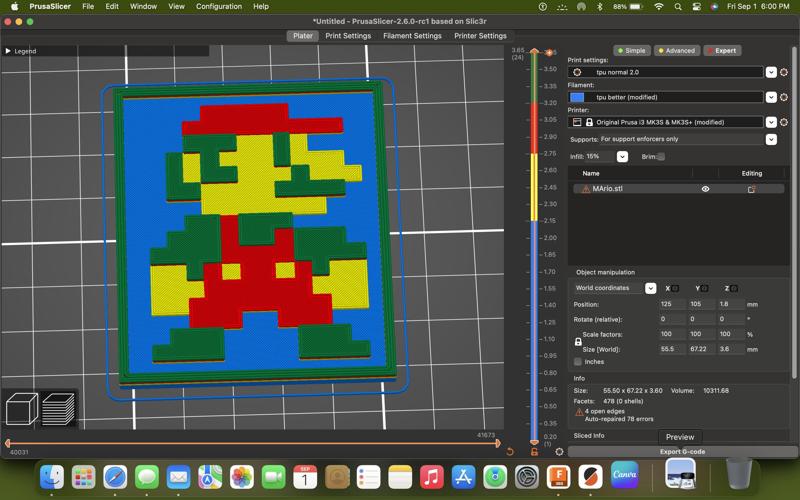The width and height of the screenshot is (800, 500).
Task: Toggle visibility eye for MArio.stl
Action: click(705, 189)
